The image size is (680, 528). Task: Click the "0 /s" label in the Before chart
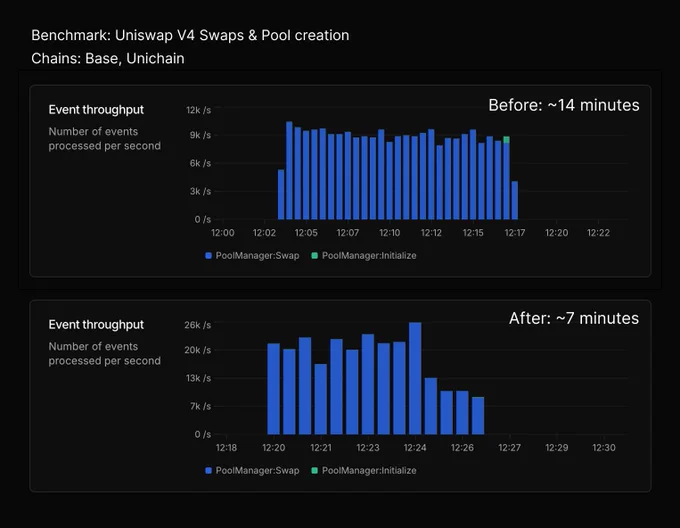[x=203, y=219]
